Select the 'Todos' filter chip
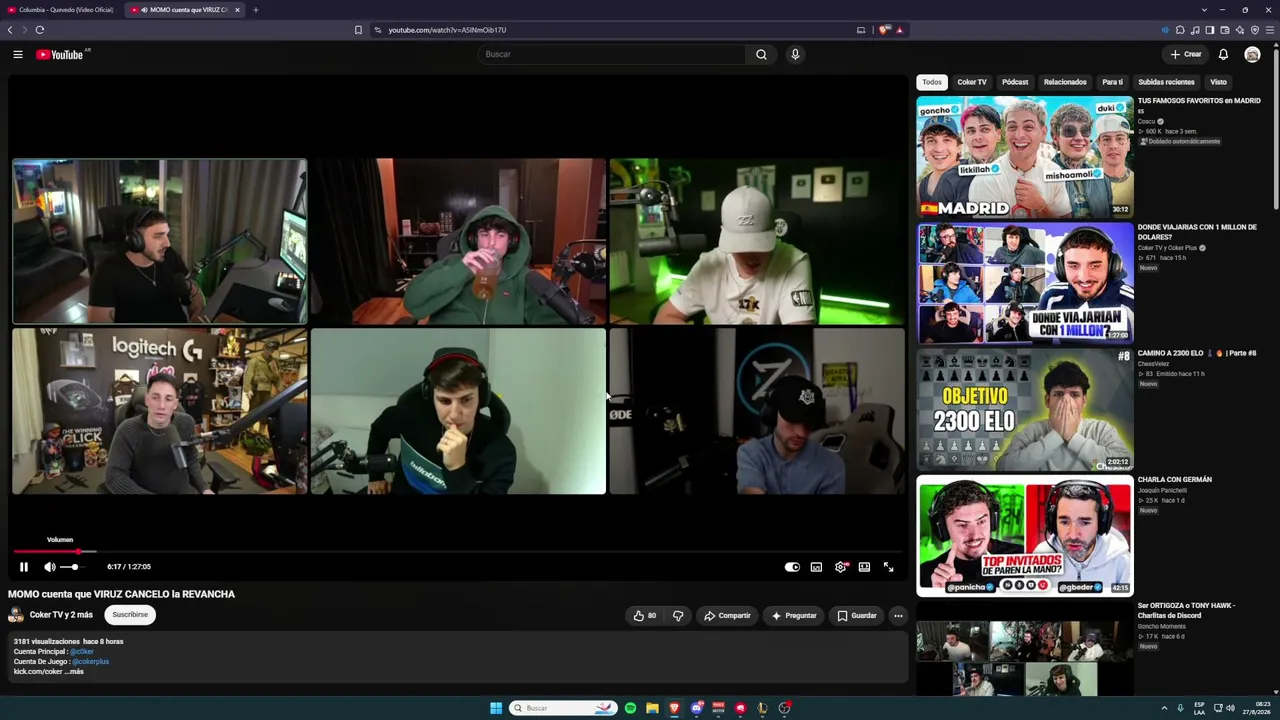The image size is (1280, 720). [932, 82]
